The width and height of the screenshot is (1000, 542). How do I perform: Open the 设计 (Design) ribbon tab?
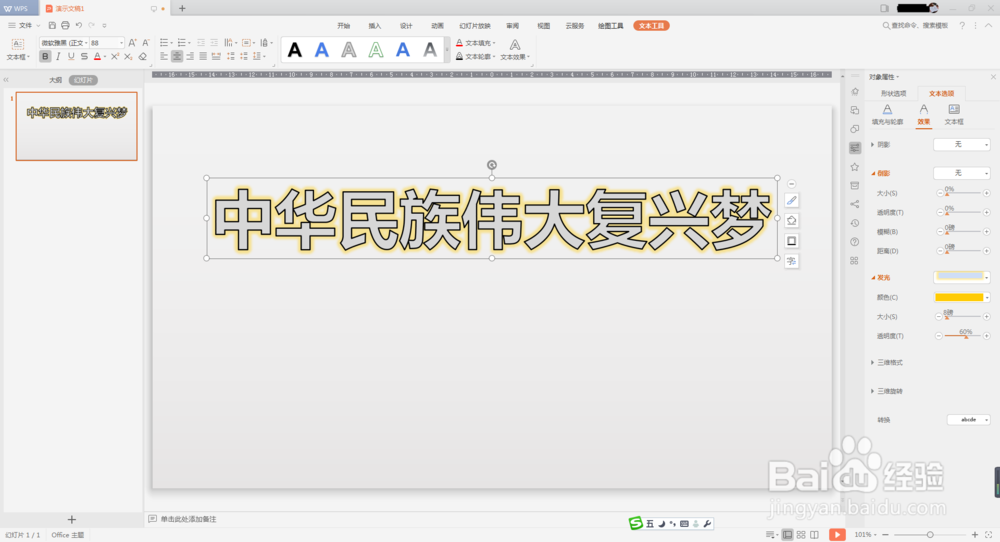[x=406, y=26]
